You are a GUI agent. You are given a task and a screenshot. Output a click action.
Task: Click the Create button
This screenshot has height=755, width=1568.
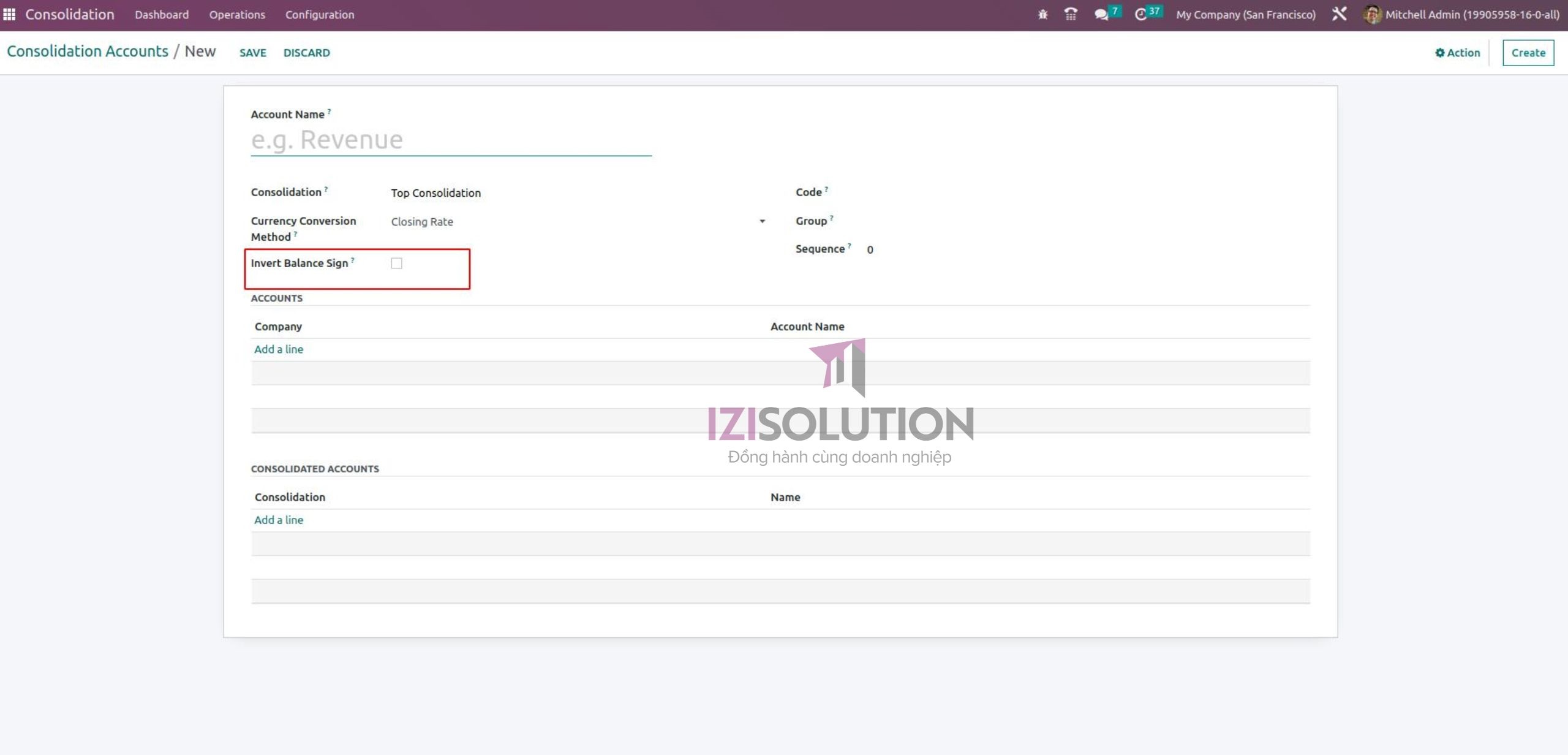pos(1528,53)
